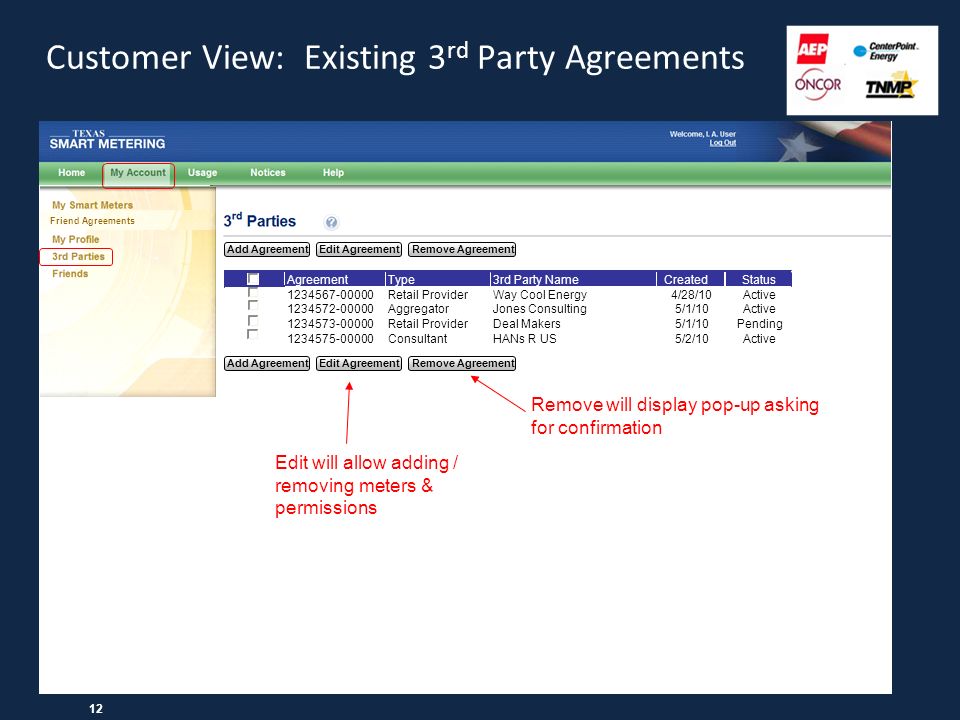Click the Texas Smart Metering logo

107,140
